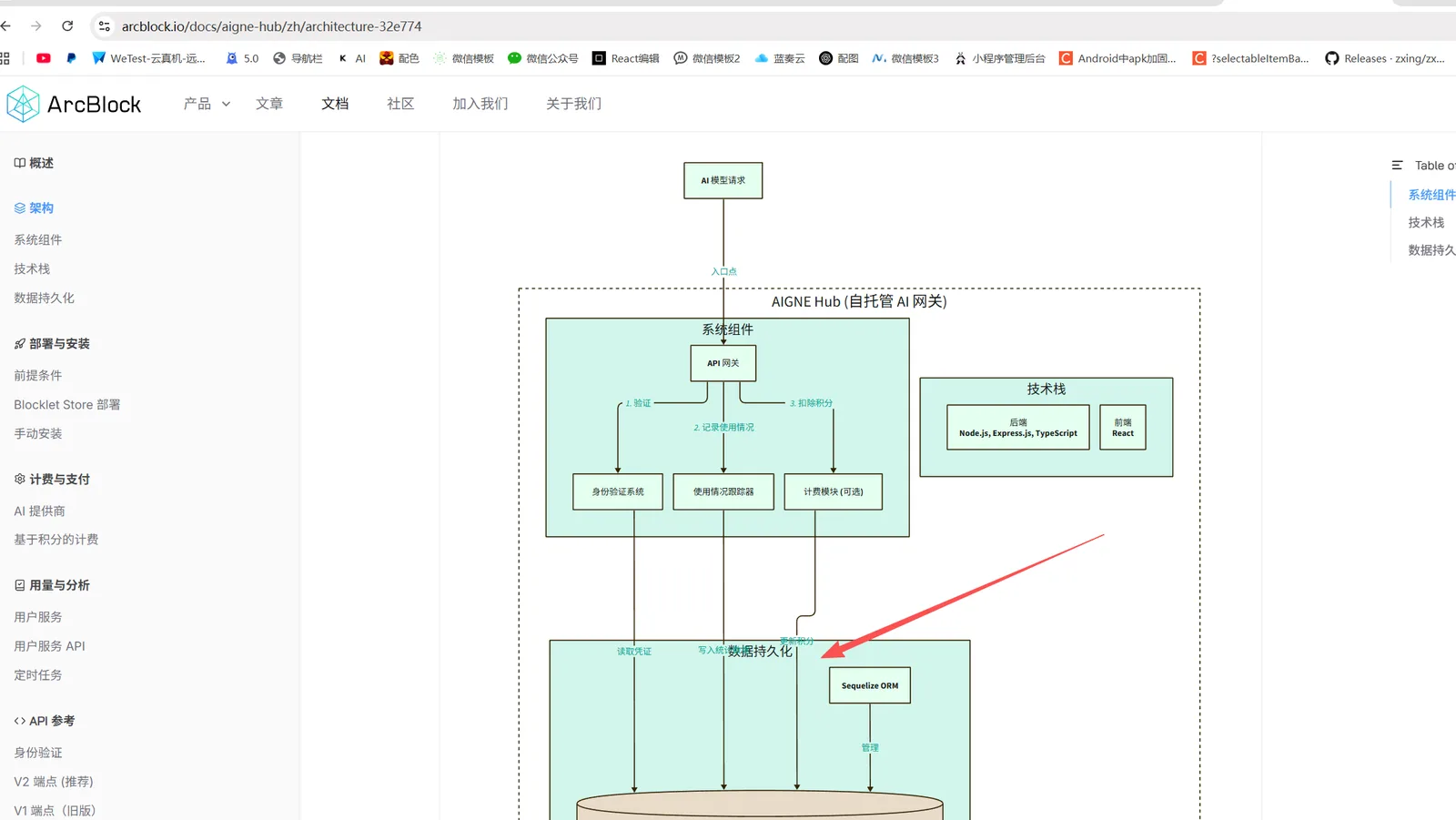Image resolution: width=1456 pixels, height=820 pixels.
Task: Open the 关于我们 nav item
Action: (x=573, y=104)
